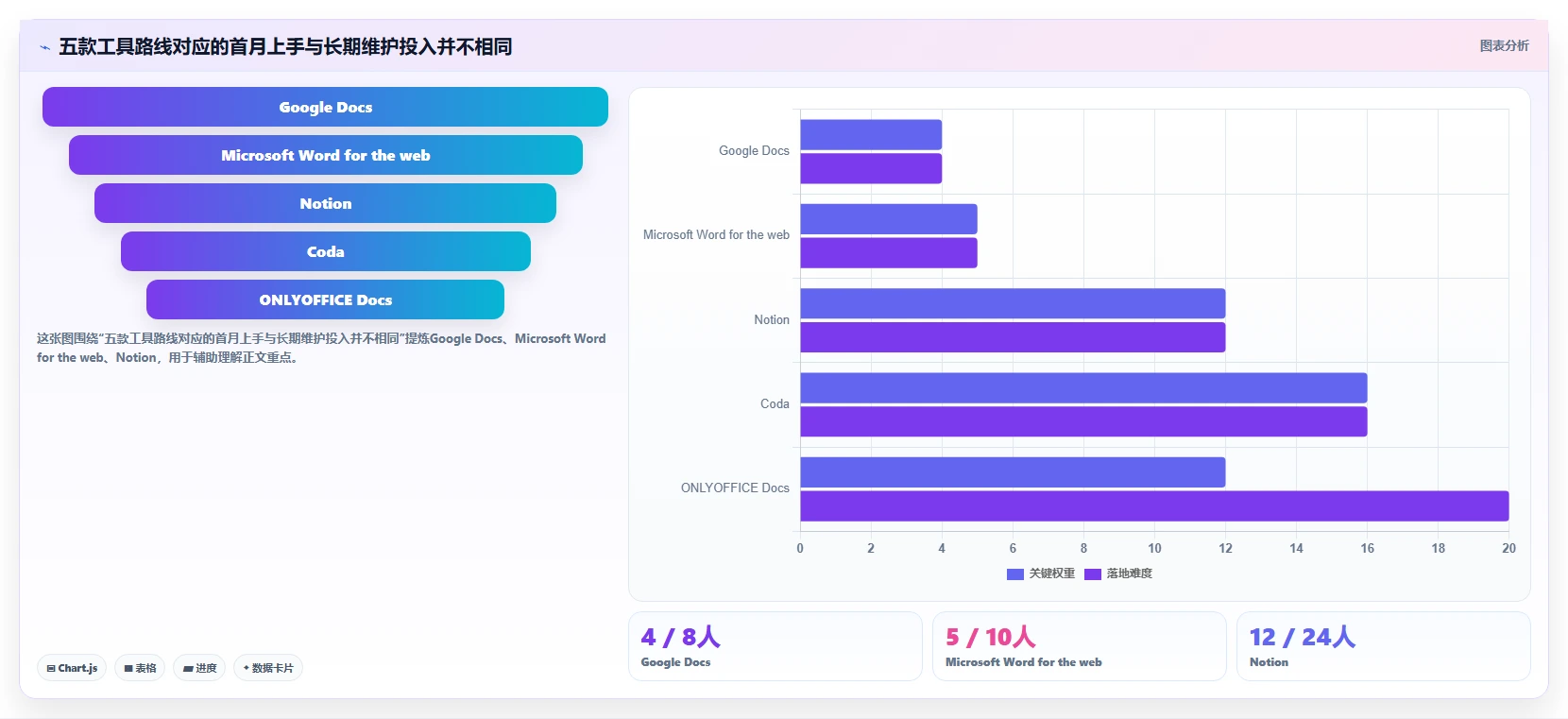Click the "5 / 10人" stat card value
Viewport: 1568px width, 719px height.
tap(991, 637)
